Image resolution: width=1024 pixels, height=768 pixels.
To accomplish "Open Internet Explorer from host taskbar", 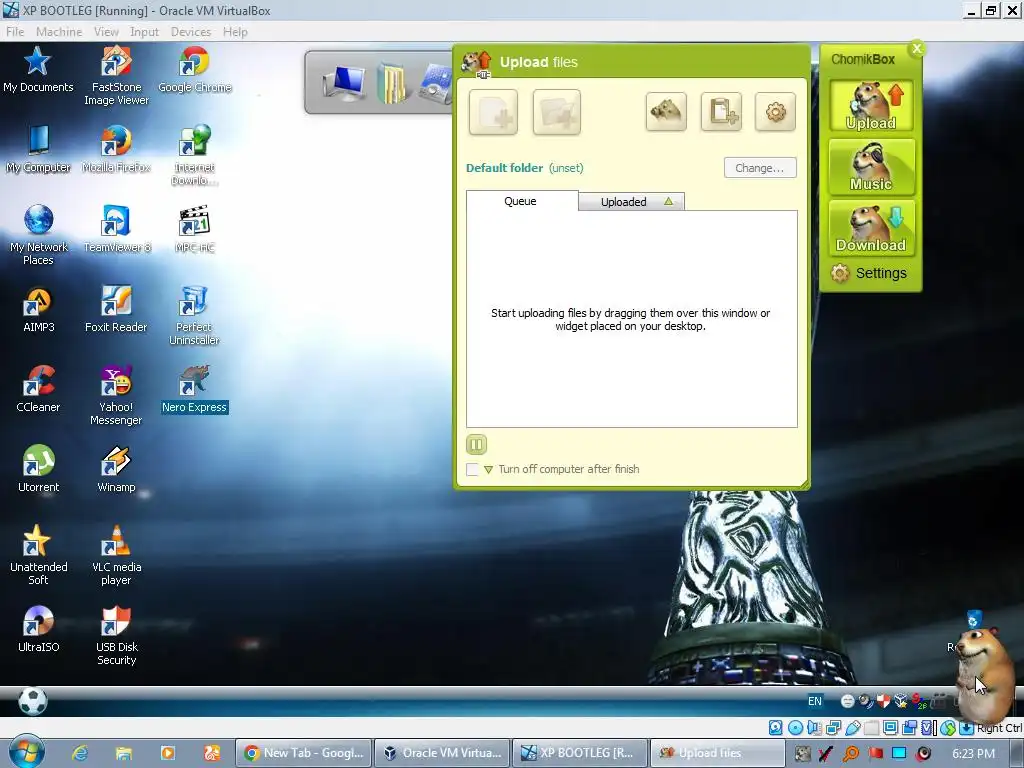I will pyautogui.click(x=80, y=753).
